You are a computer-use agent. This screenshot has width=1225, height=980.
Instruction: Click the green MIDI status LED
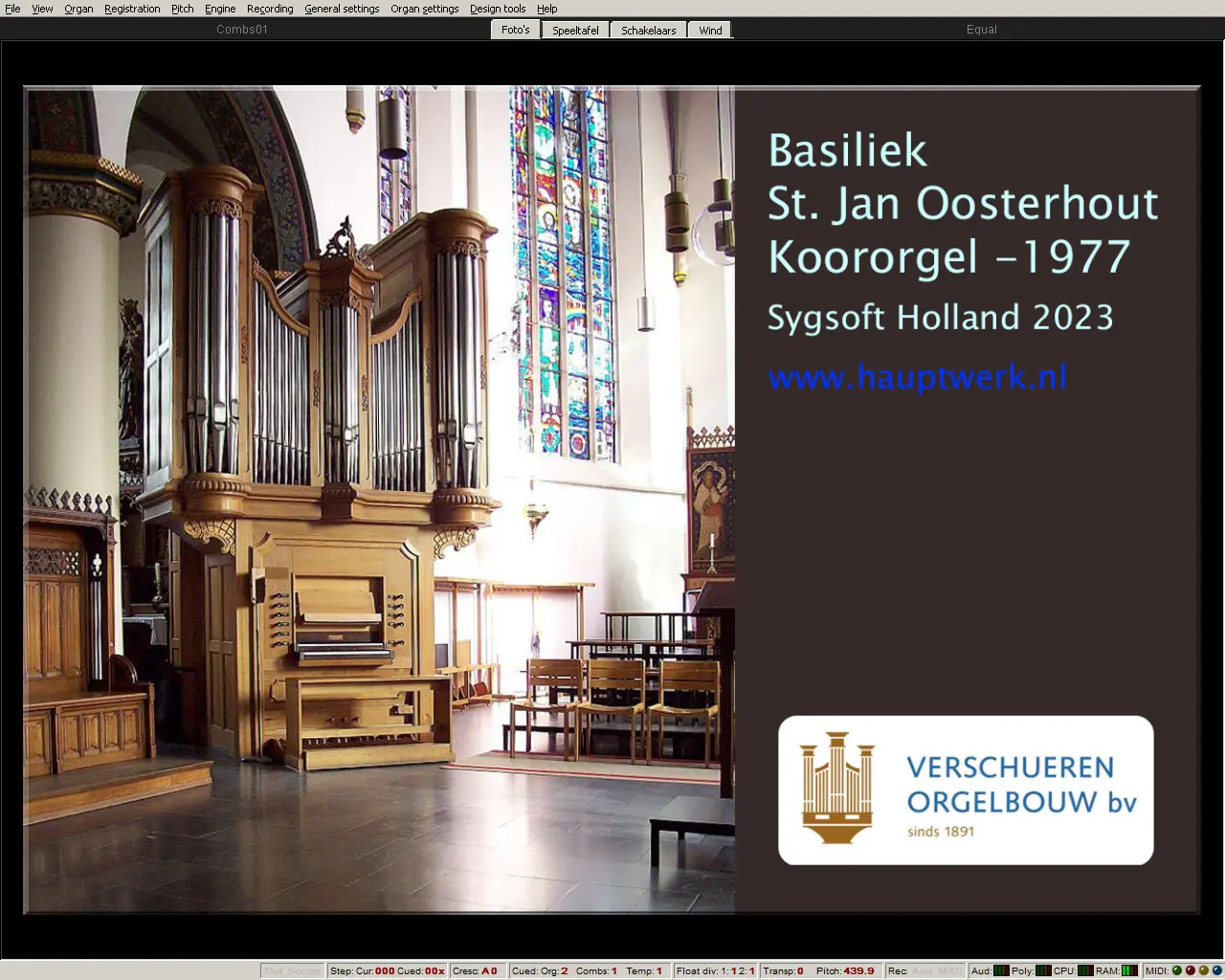coord(1177,970)
